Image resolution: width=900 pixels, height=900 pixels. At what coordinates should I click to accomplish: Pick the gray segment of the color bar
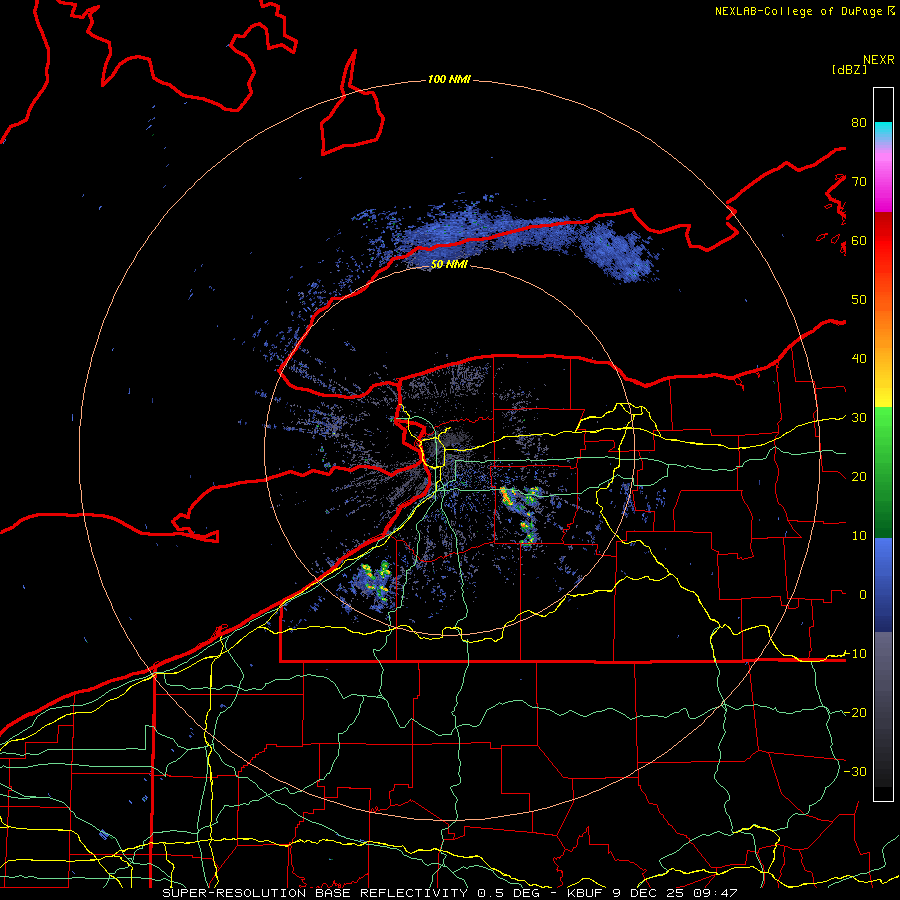tap(883, 709)
